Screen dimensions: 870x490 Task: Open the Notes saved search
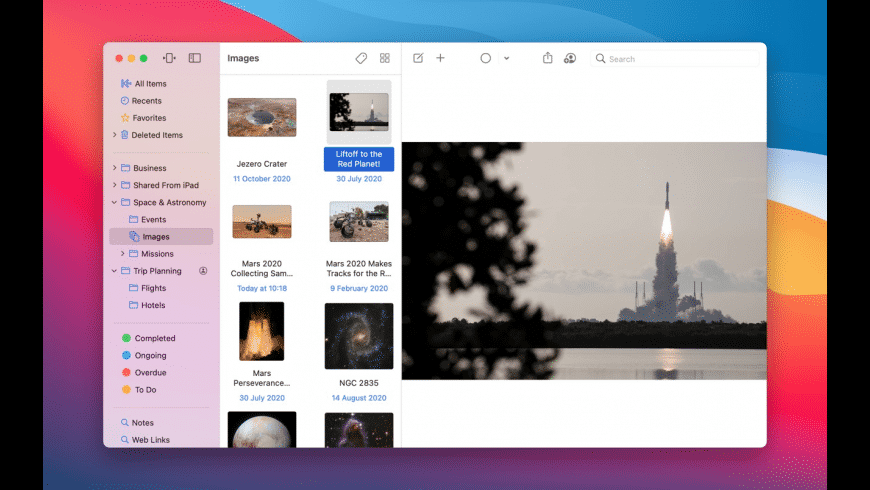pyautogui.click(x=142, y=423)
